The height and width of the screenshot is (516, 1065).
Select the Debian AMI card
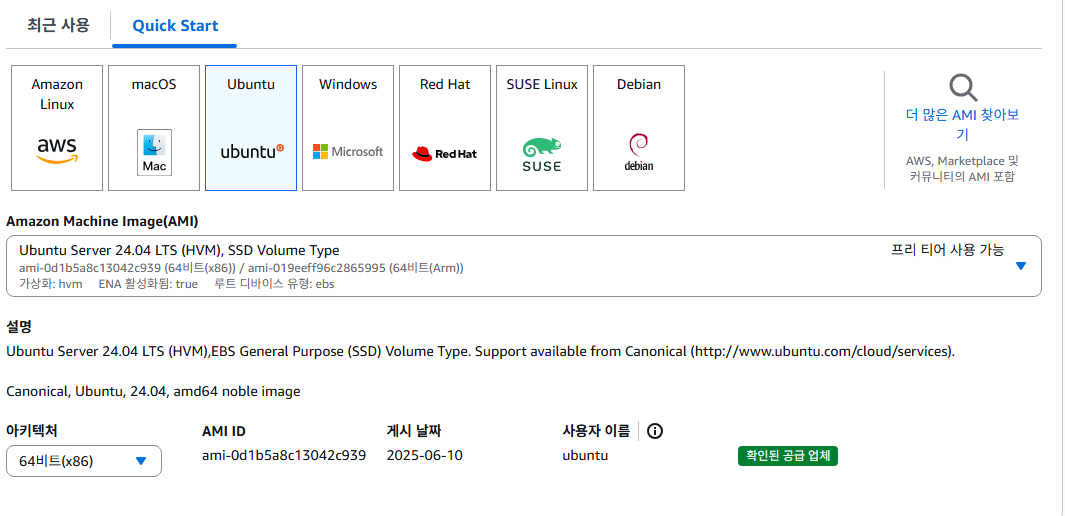click(x=639, y=128)
